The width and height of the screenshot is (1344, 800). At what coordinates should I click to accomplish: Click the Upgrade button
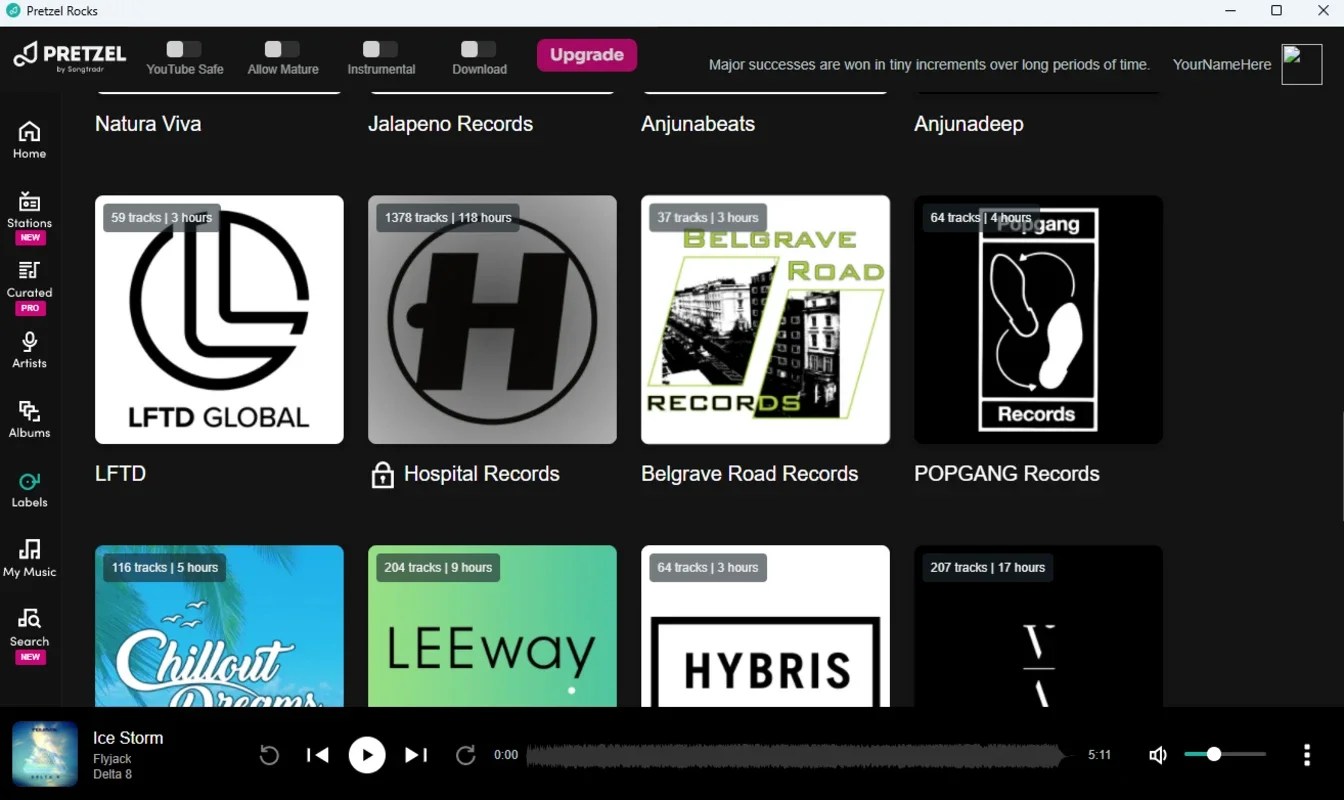(587, 55)
